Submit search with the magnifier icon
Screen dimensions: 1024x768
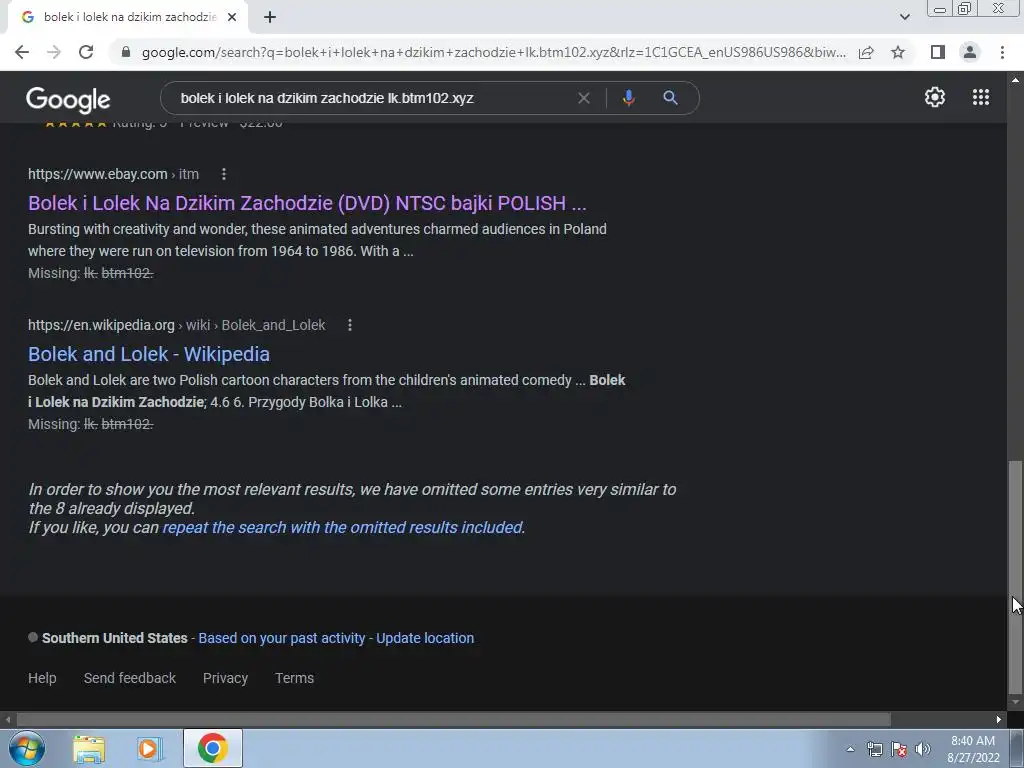pos(670,98)
